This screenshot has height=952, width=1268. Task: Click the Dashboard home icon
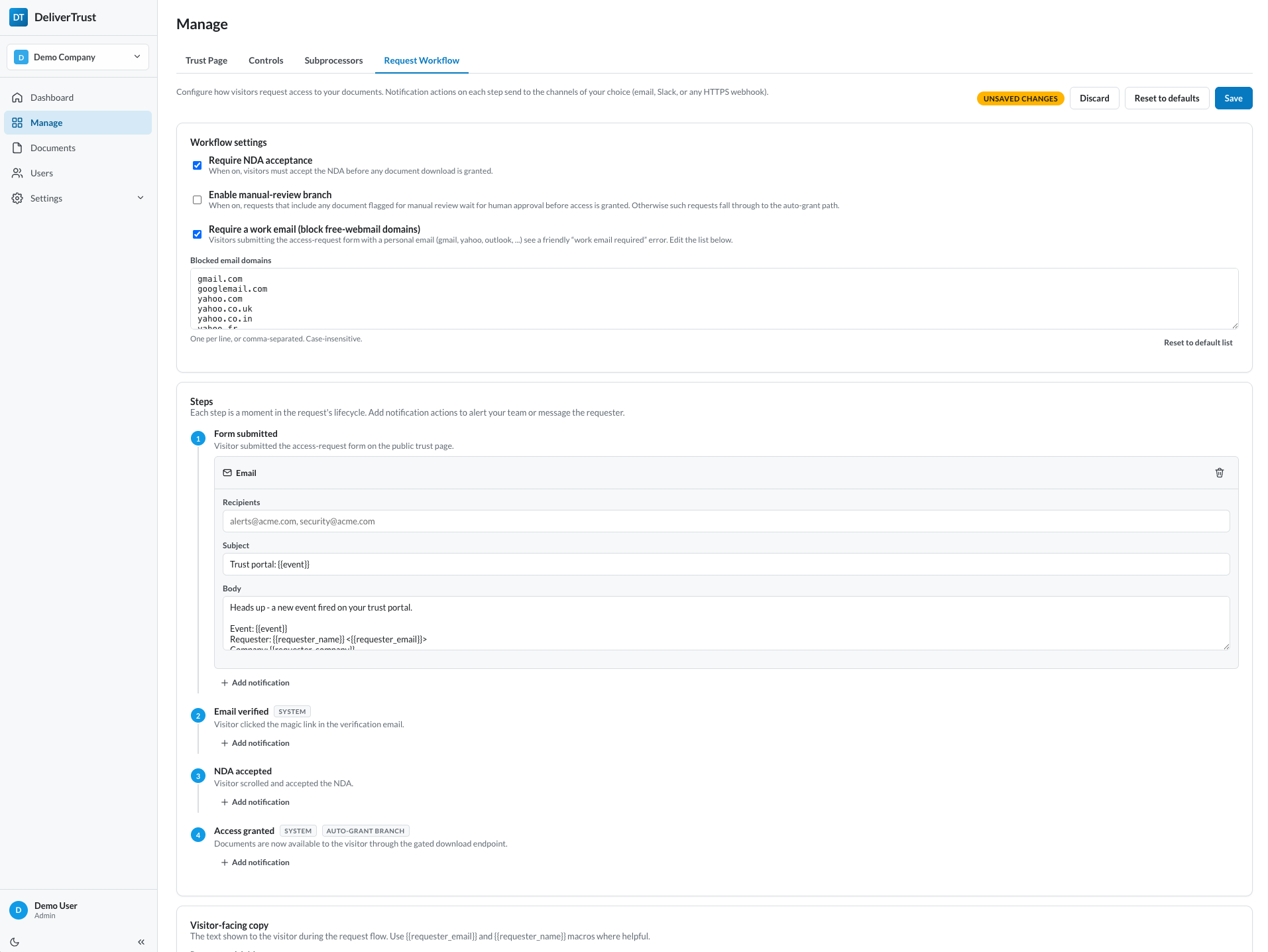click(17, 97)
